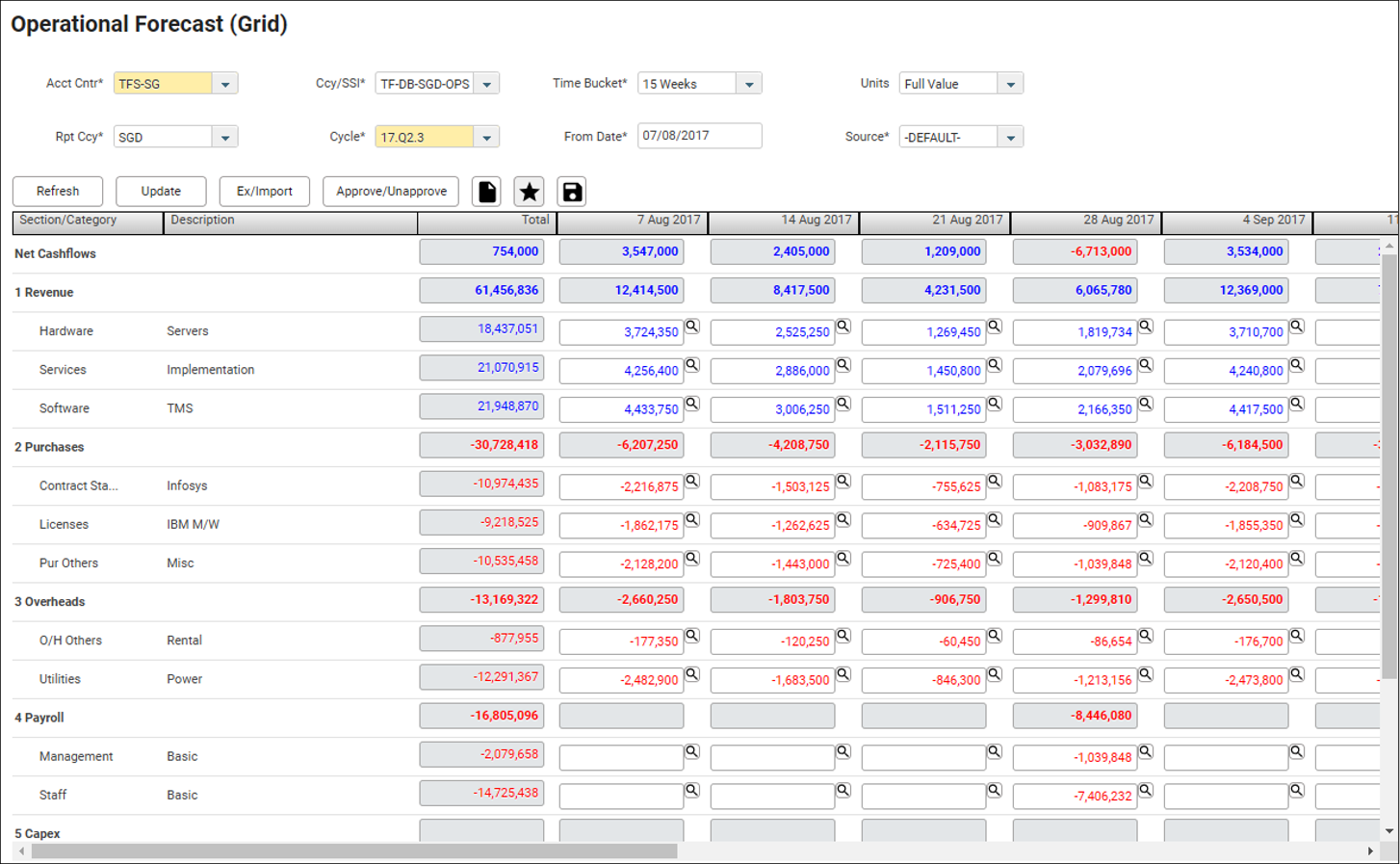Click the horizontal scrollbar at grid bottom
This screenshot has width=1400, height=864.
pyautogui.click(x=354, y=851)
